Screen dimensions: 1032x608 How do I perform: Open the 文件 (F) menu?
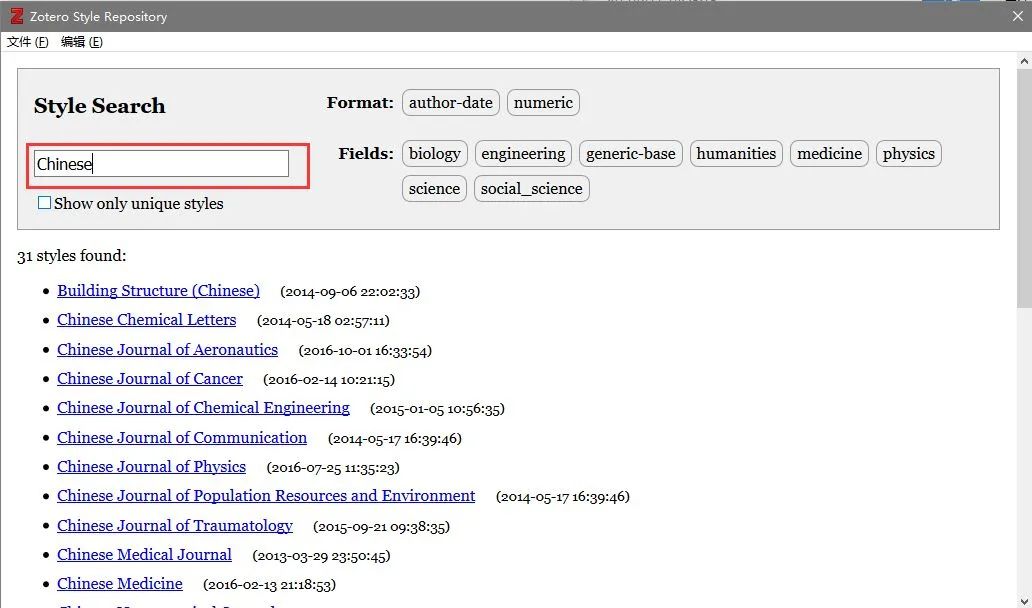click(28, 41)
